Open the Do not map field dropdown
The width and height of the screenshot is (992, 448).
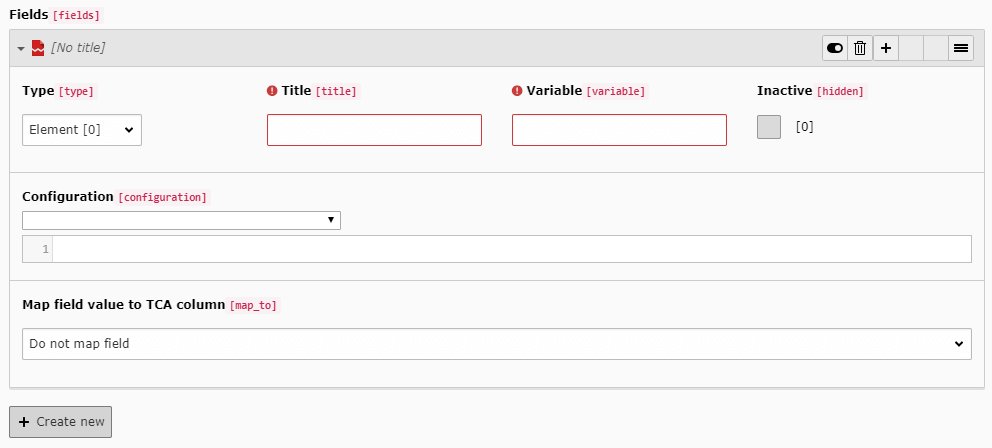tap(496, 344)
